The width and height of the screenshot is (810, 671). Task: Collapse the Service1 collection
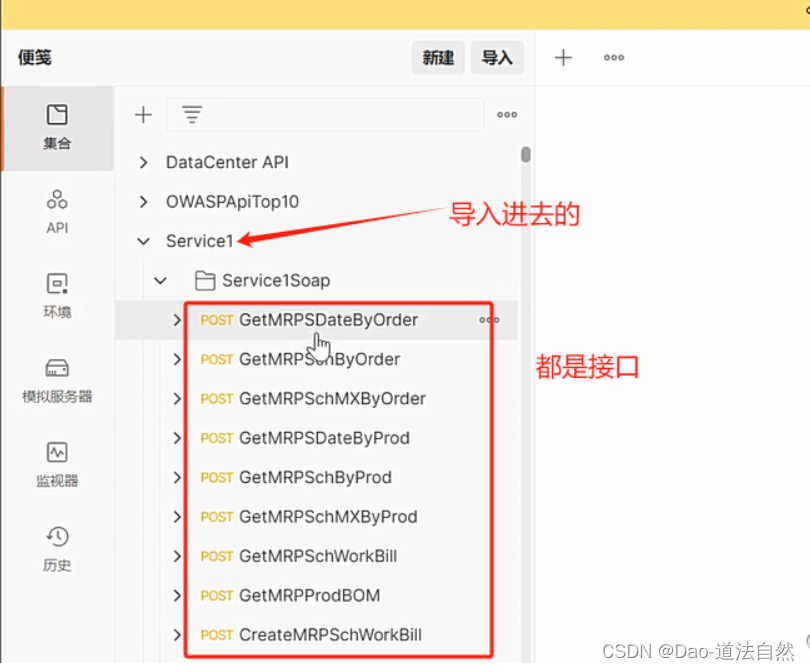(x=143, y=241)
